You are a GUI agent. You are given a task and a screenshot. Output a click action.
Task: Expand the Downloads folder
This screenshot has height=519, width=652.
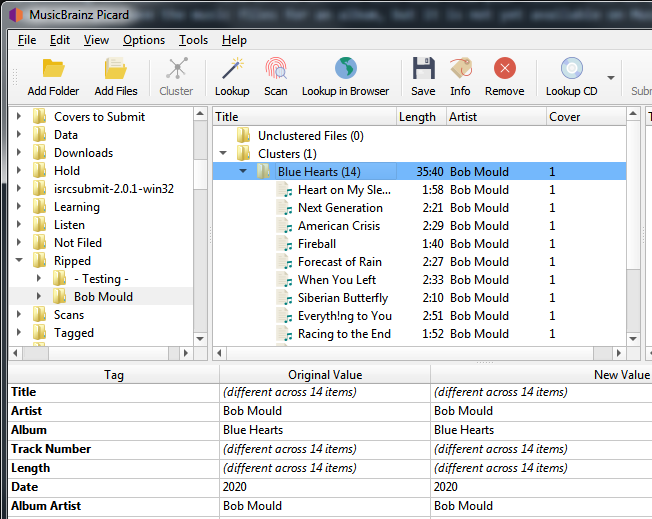(x=19, y=153)
